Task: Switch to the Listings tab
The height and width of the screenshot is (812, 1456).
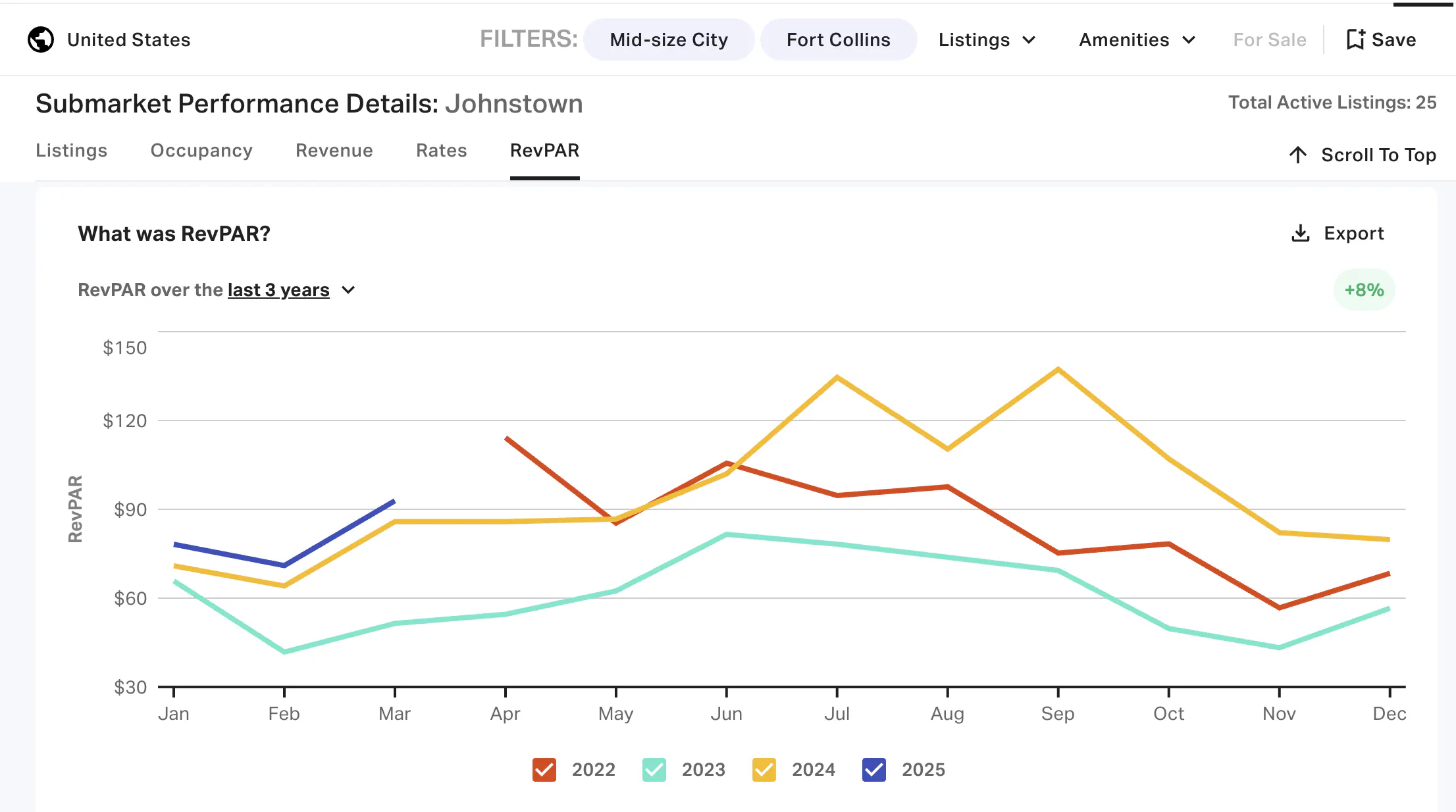Action: [72, 151]
